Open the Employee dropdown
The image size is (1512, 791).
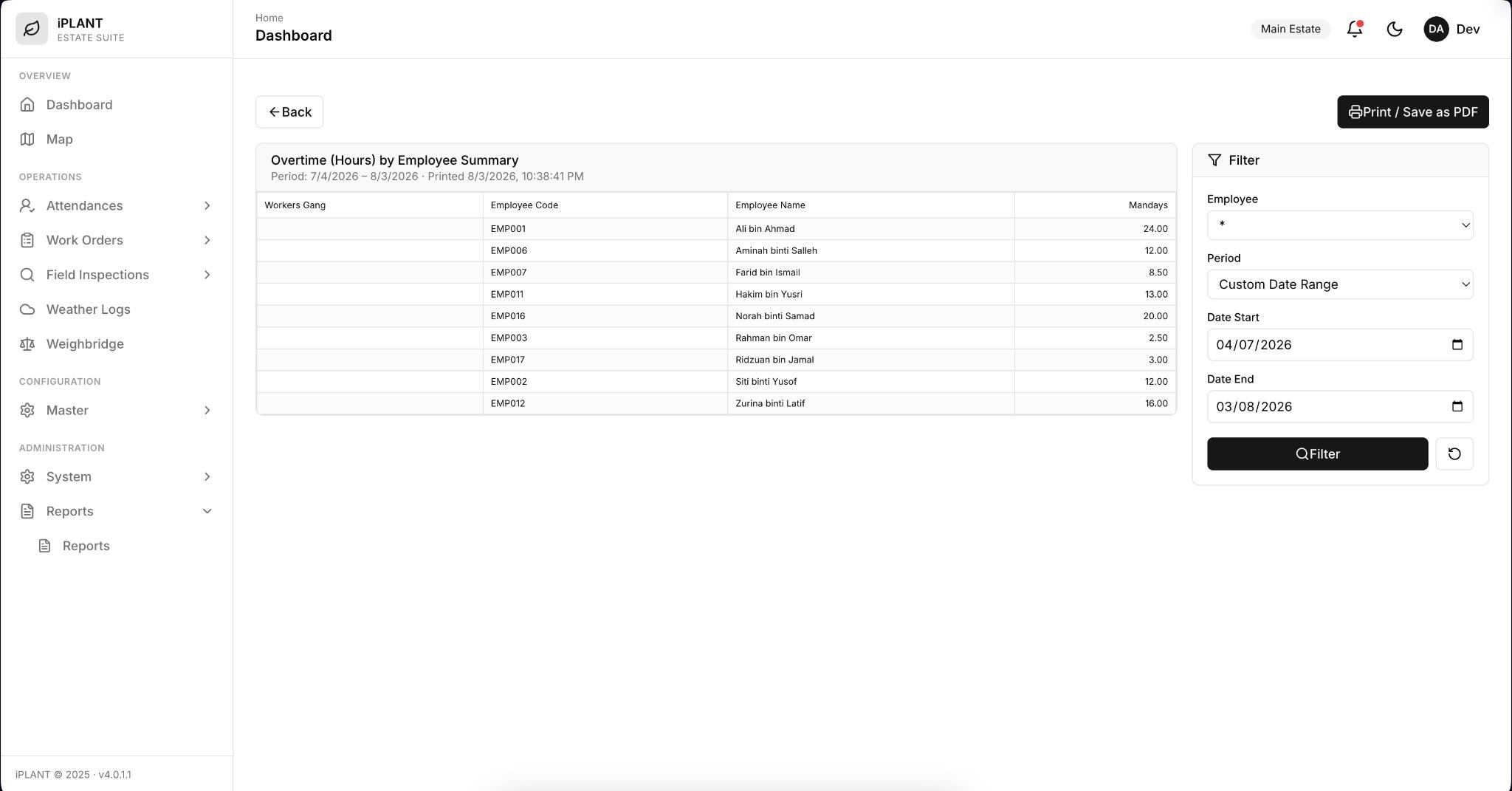pyautogui.click(x=1340, y=225)
